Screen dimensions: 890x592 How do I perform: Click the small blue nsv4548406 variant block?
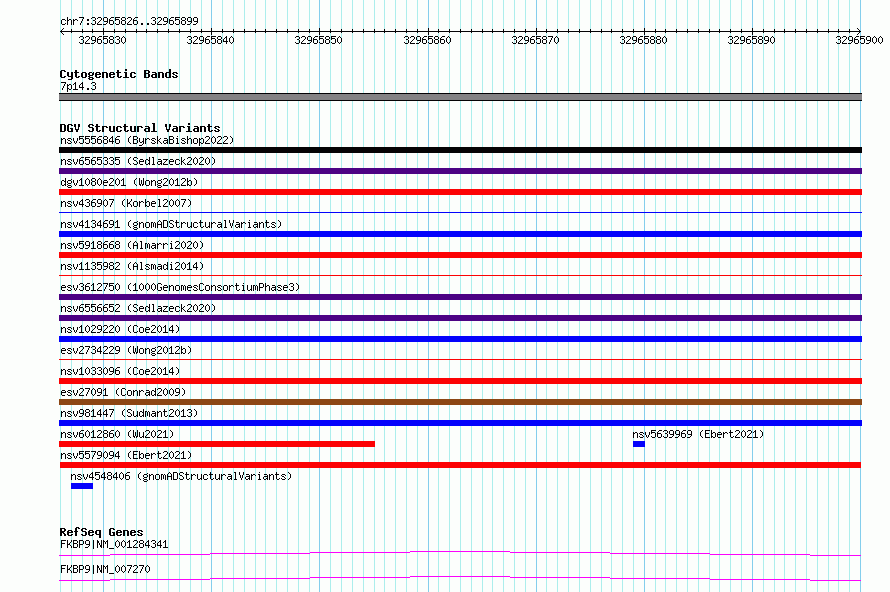(x=82, y=486)
